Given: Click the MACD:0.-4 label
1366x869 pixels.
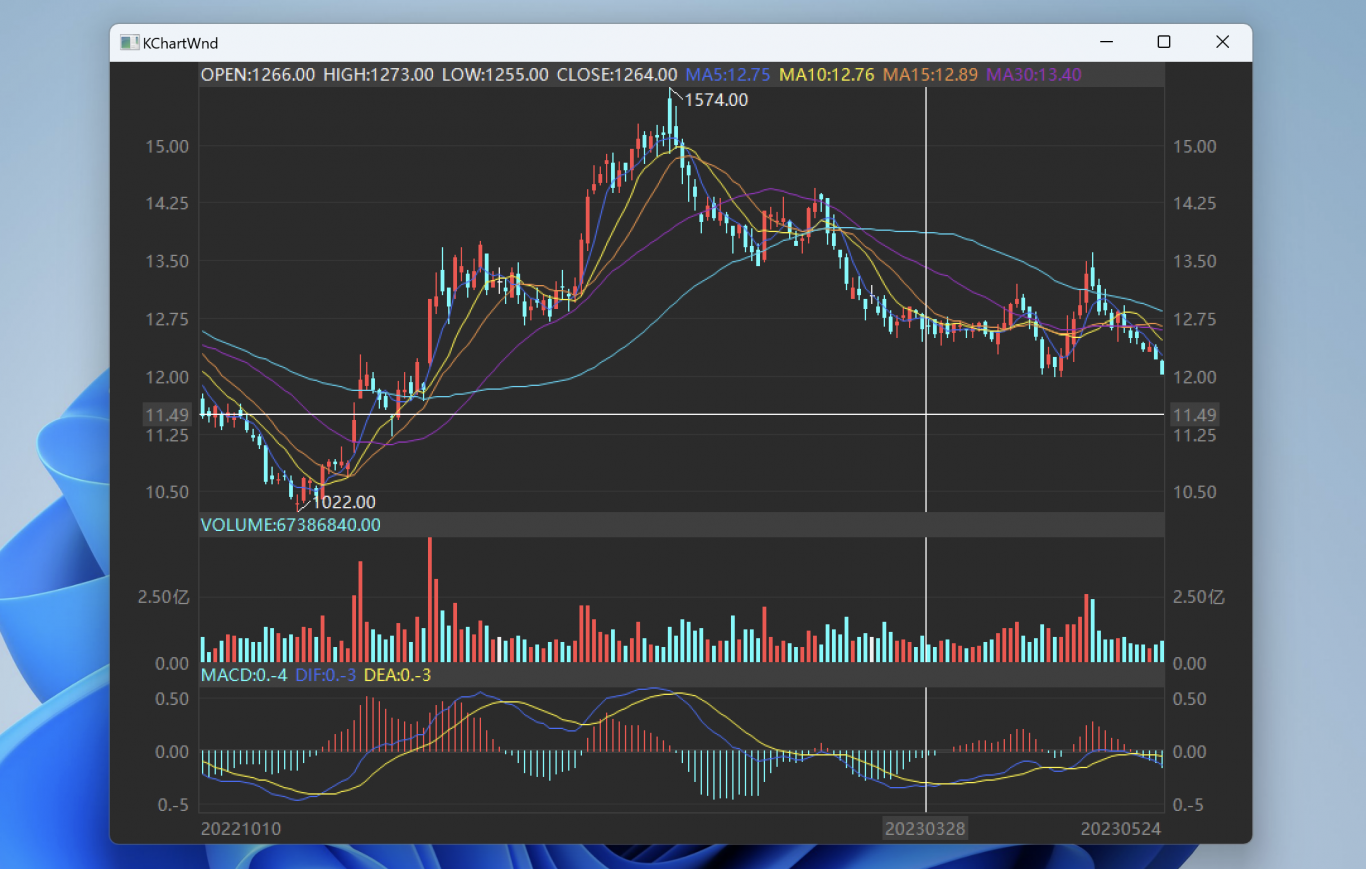Looking at the screenshot, I should tap(244, 675).
